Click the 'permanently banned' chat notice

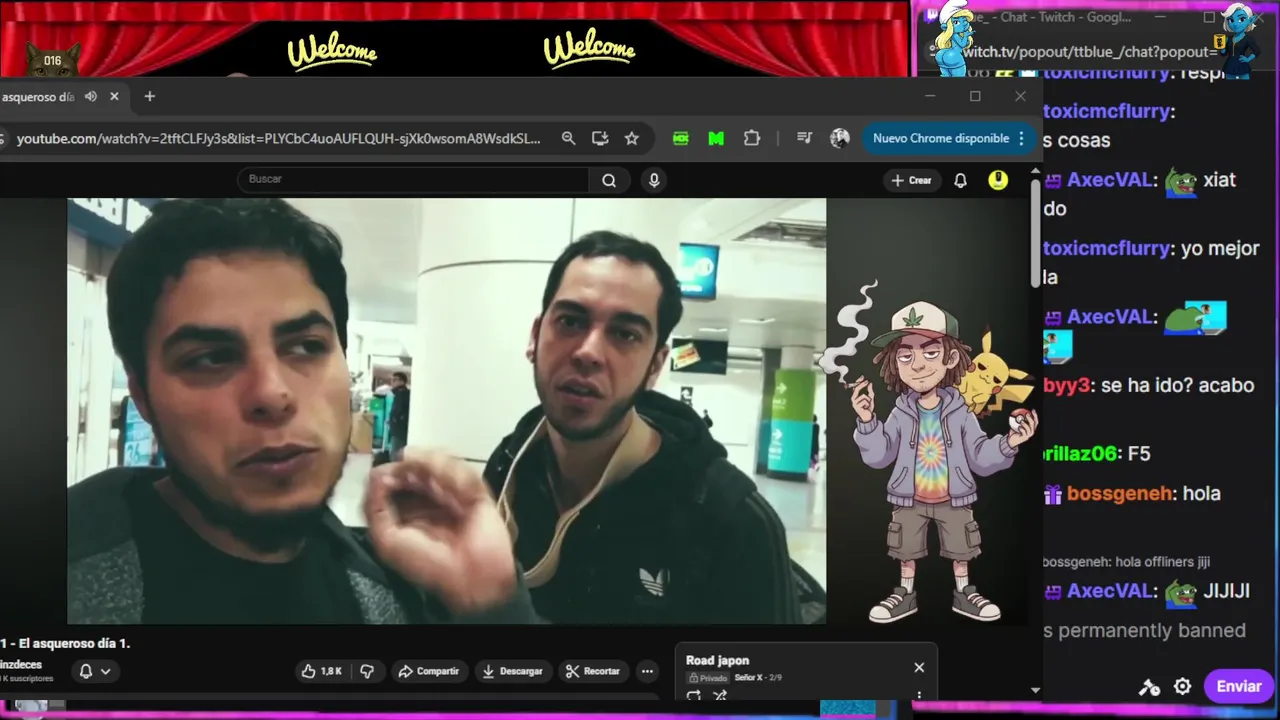tap(1145, 631)
